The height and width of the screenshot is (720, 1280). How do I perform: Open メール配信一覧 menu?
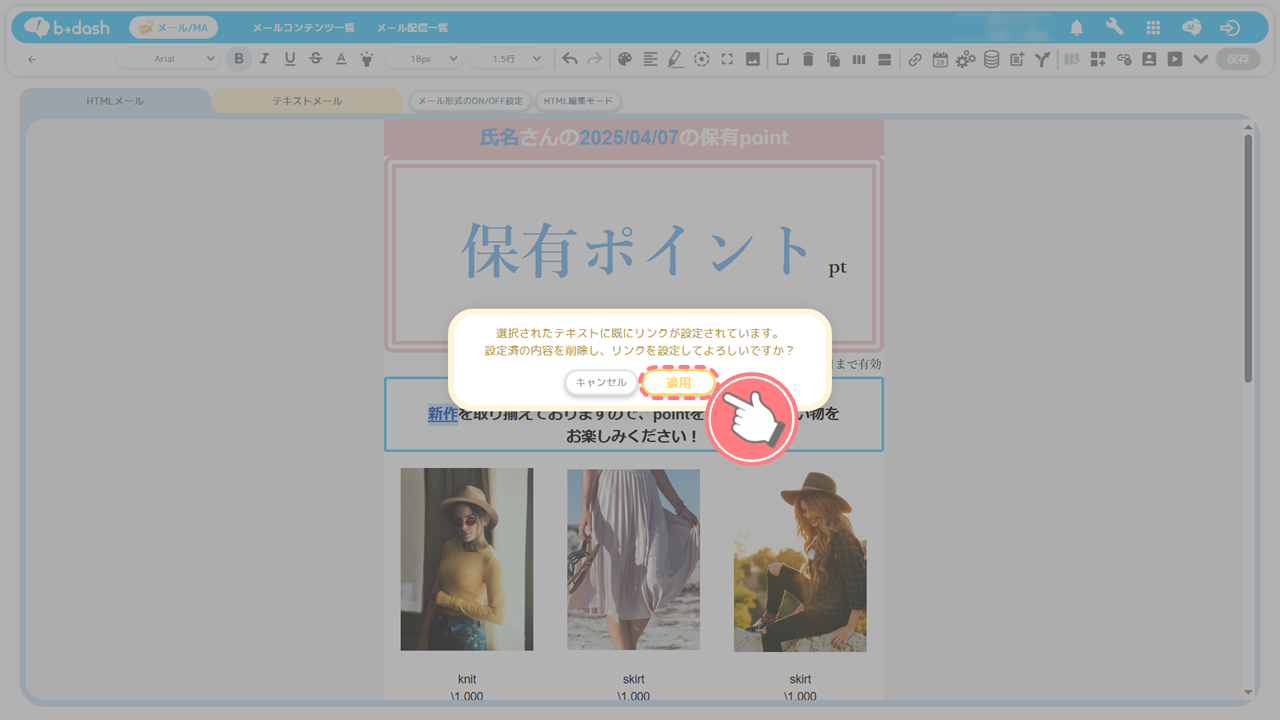pos(412,28)
